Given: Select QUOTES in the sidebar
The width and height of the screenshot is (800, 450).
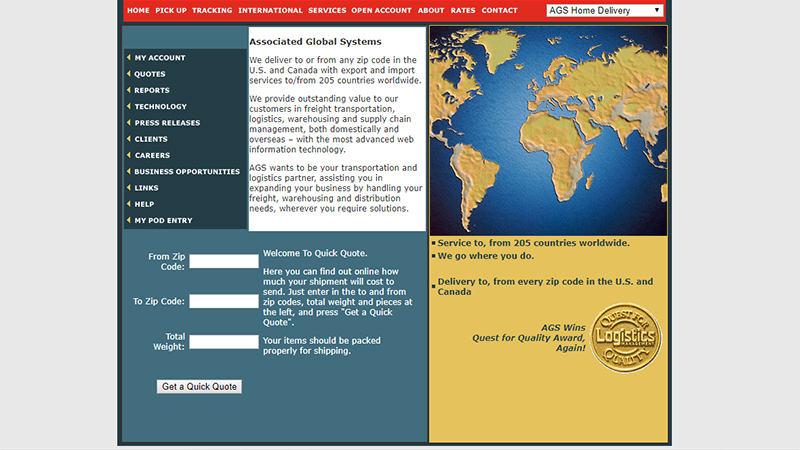Looking at the screenshot, I should coord(149,74).
